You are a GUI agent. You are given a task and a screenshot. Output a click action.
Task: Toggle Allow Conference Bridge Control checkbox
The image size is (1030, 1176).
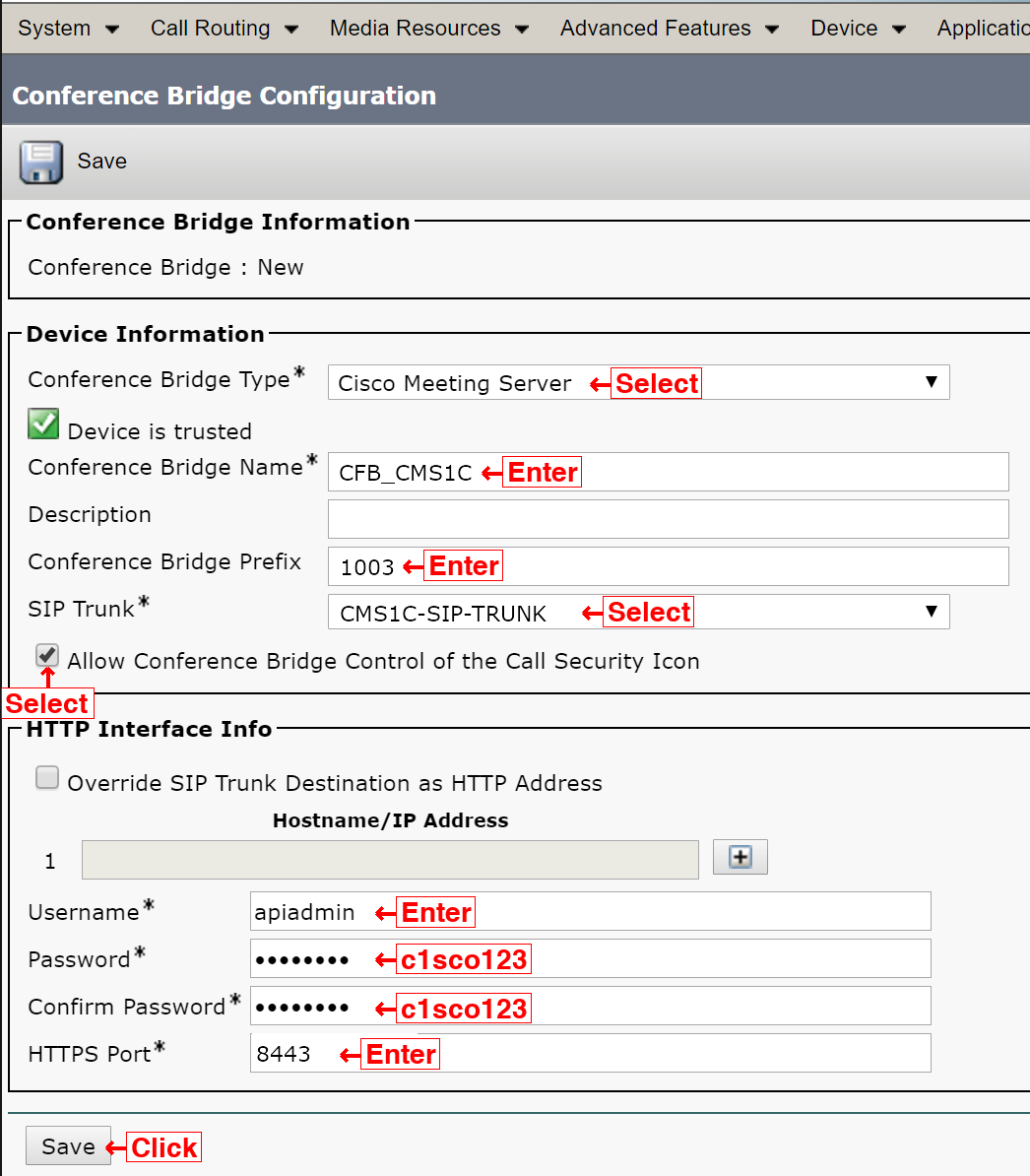tap(47, 655)
